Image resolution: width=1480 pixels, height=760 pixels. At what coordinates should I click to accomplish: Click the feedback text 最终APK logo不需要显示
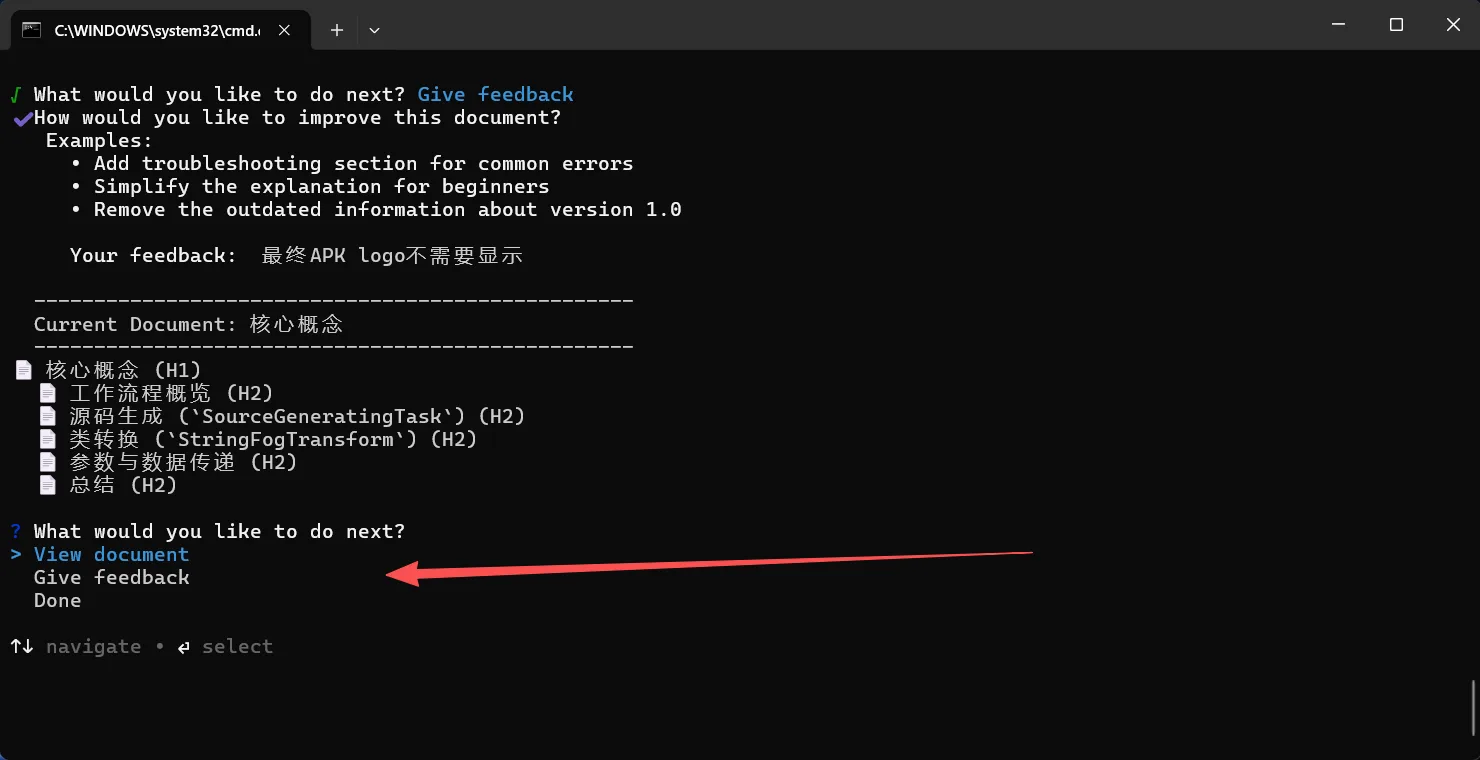tap(392, 255)
